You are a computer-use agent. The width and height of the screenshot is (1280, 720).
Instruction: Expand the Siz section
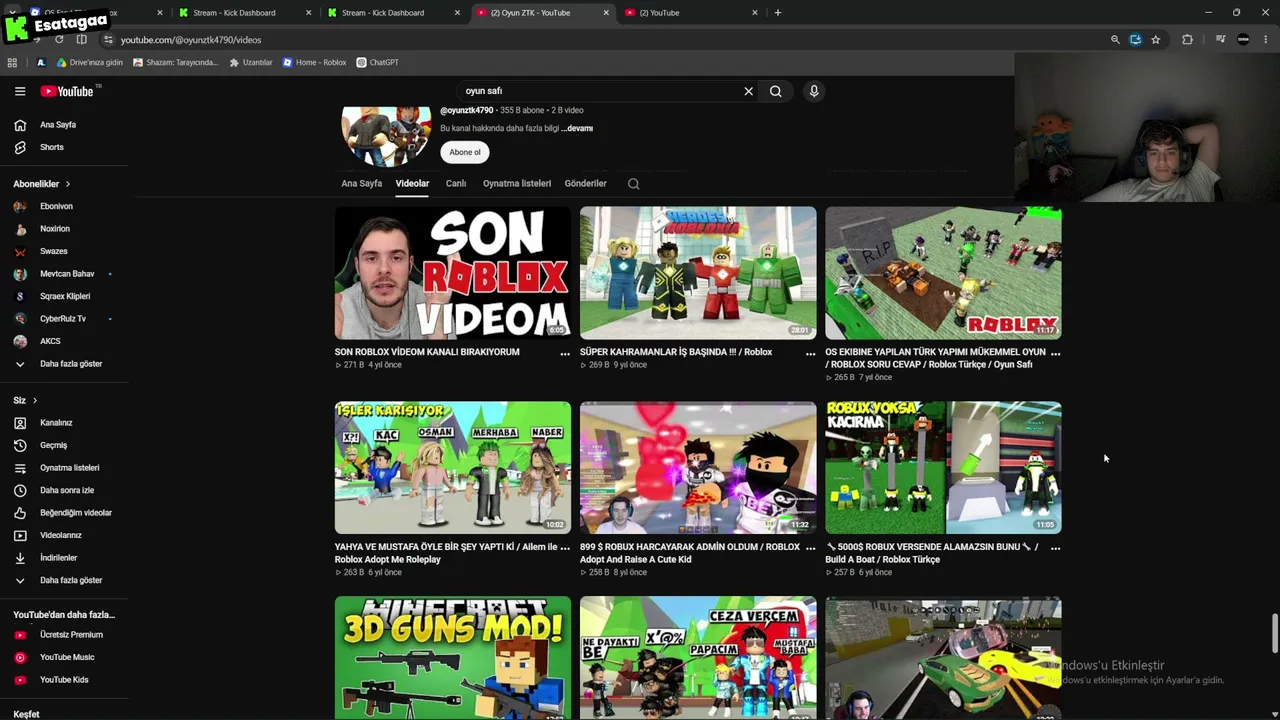click(25, 400)
